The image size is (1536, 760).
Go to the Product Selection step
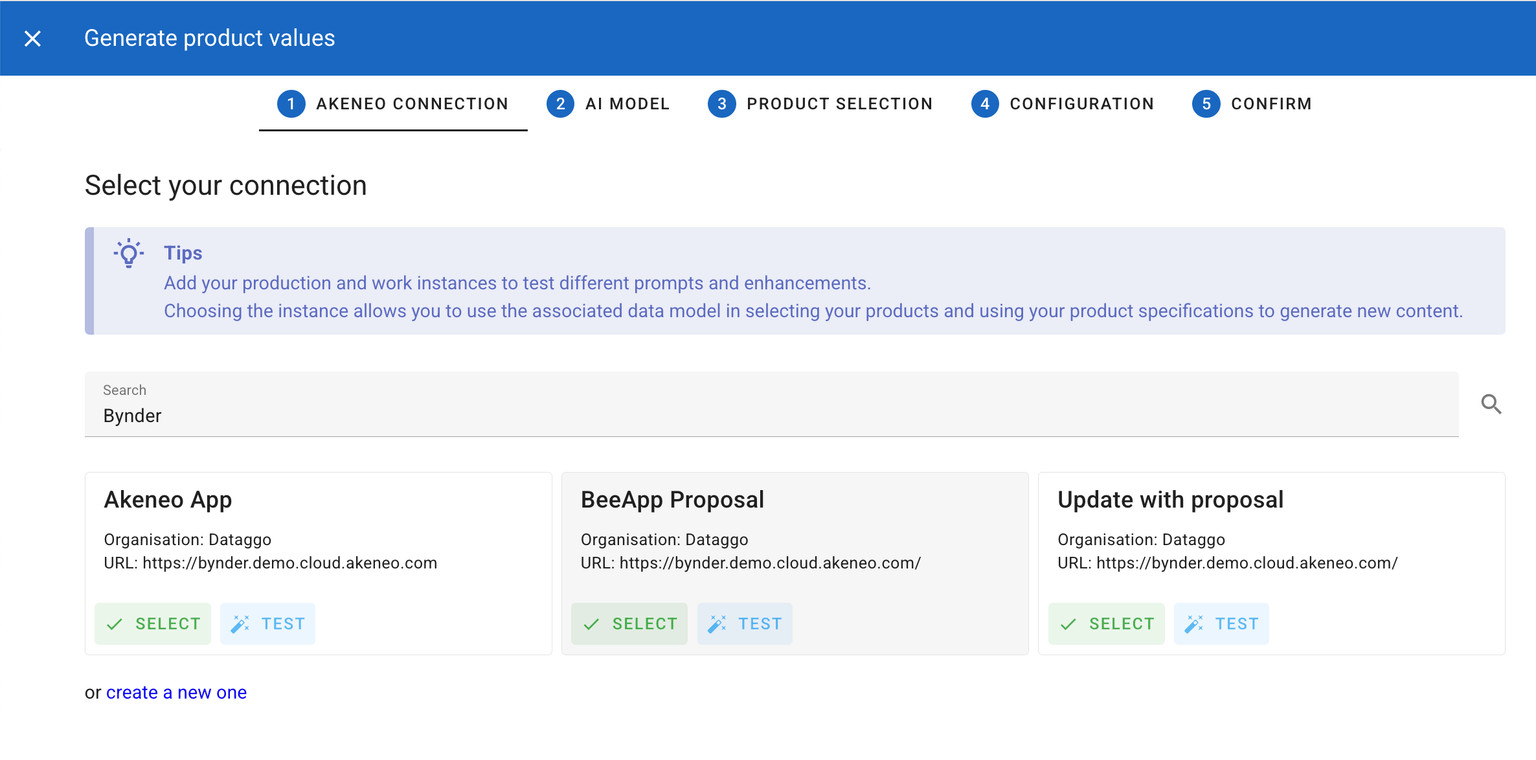[820, 104]
